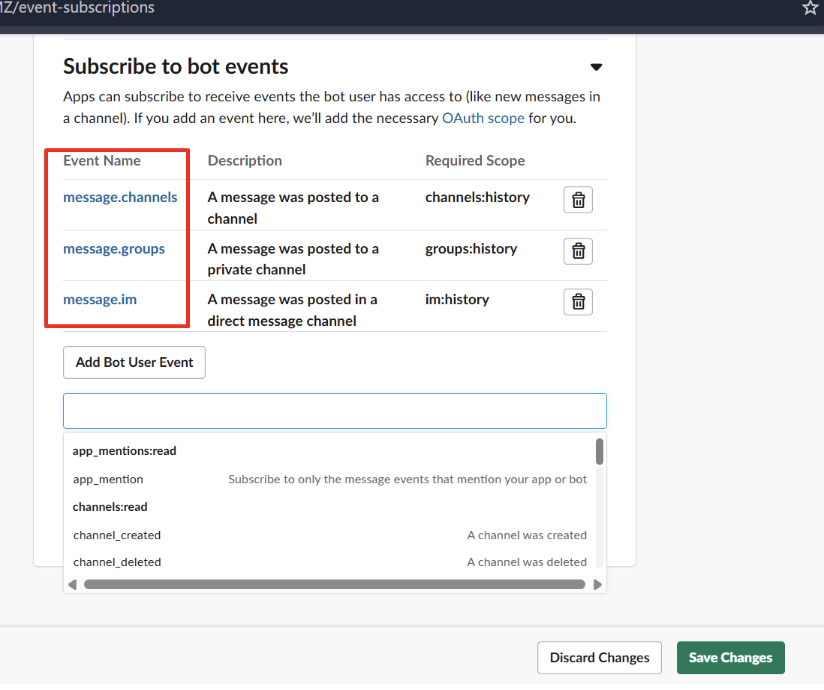Click the event-subscriptions URL in address bar
Viewport: 824px width, 690px height.
click(78, 8)
